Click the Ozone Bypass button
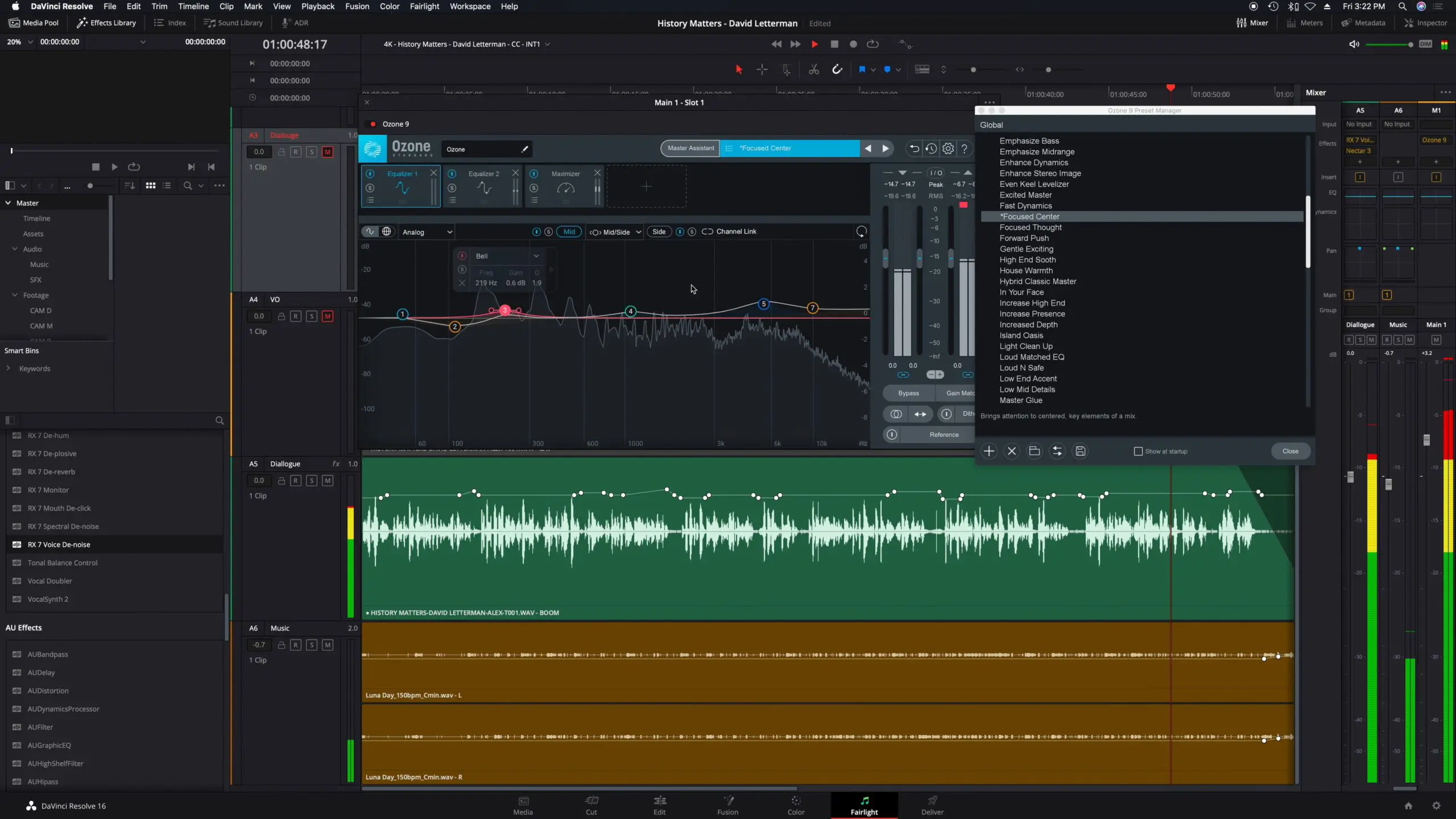Image resolution: width=1456 pixels, height=819 pixels. tap(908, 393)
